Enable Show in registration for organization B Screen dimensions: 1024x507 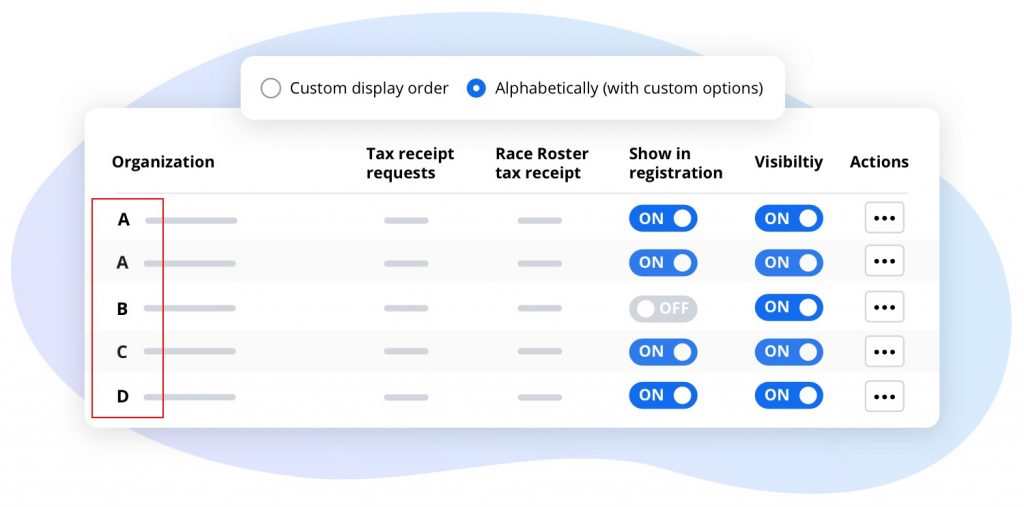click(662, 308)
